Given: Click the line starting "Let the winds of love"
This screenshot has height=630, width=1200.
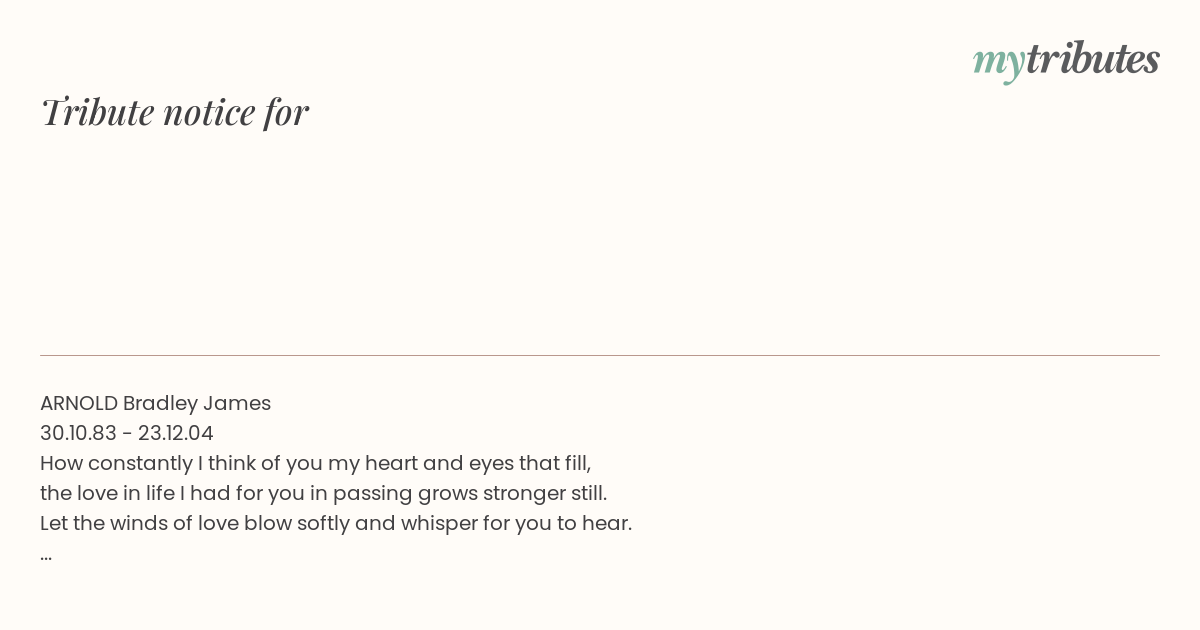Looking at the screenshot, I should pos(336,524).
